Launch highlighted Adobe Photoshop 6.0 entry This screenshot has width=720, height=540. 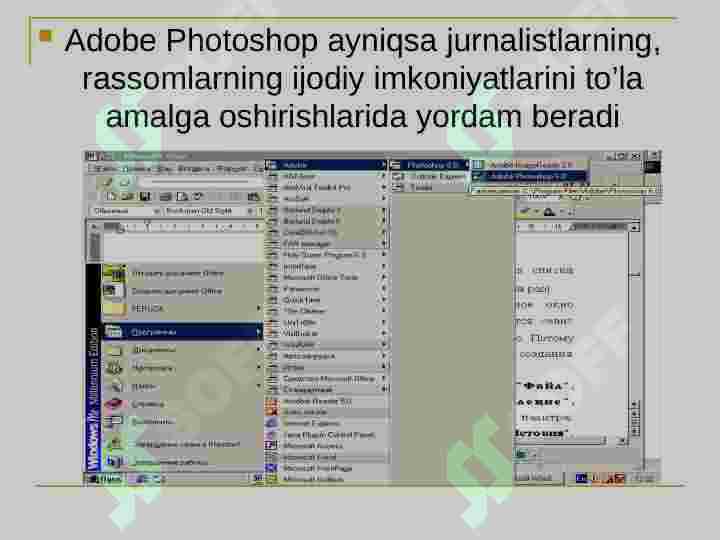point(529,176)
